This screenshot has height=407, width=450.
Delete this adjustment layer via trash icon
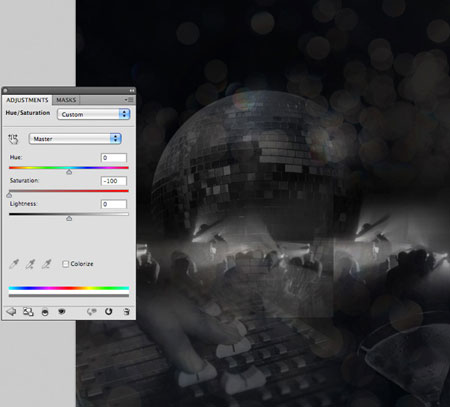tap(126, 312)
